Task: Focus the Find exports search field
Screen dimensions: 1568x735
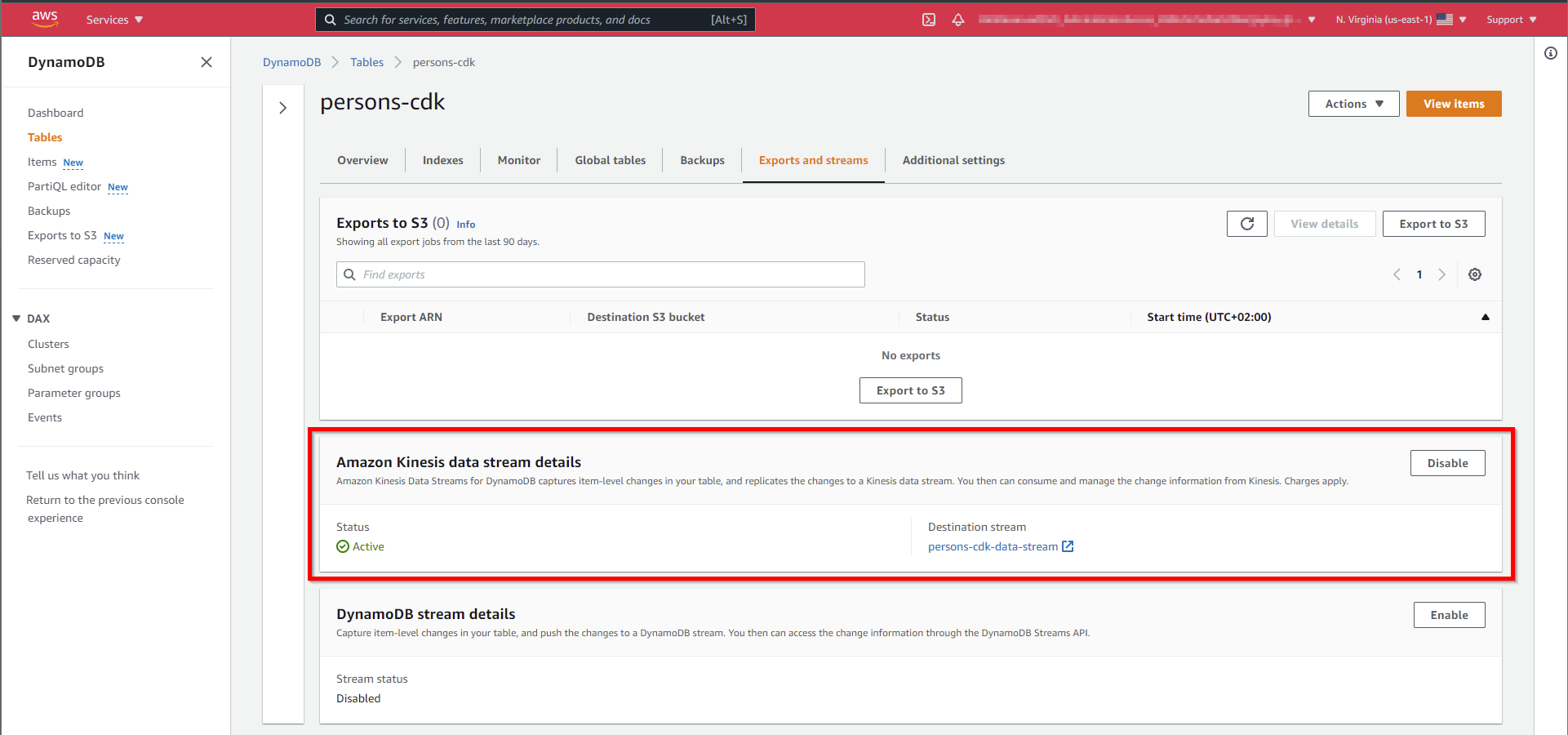Action: tap(600, 274)
